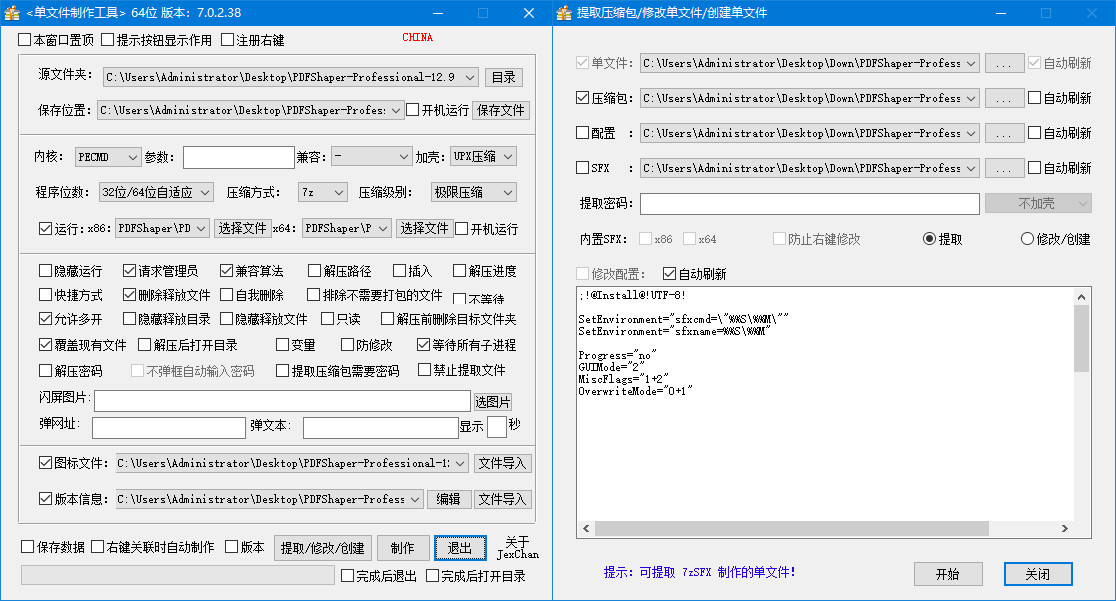
Task: Open the 压缩包 path dropdown in right window
Action: (x=971, y=98)
